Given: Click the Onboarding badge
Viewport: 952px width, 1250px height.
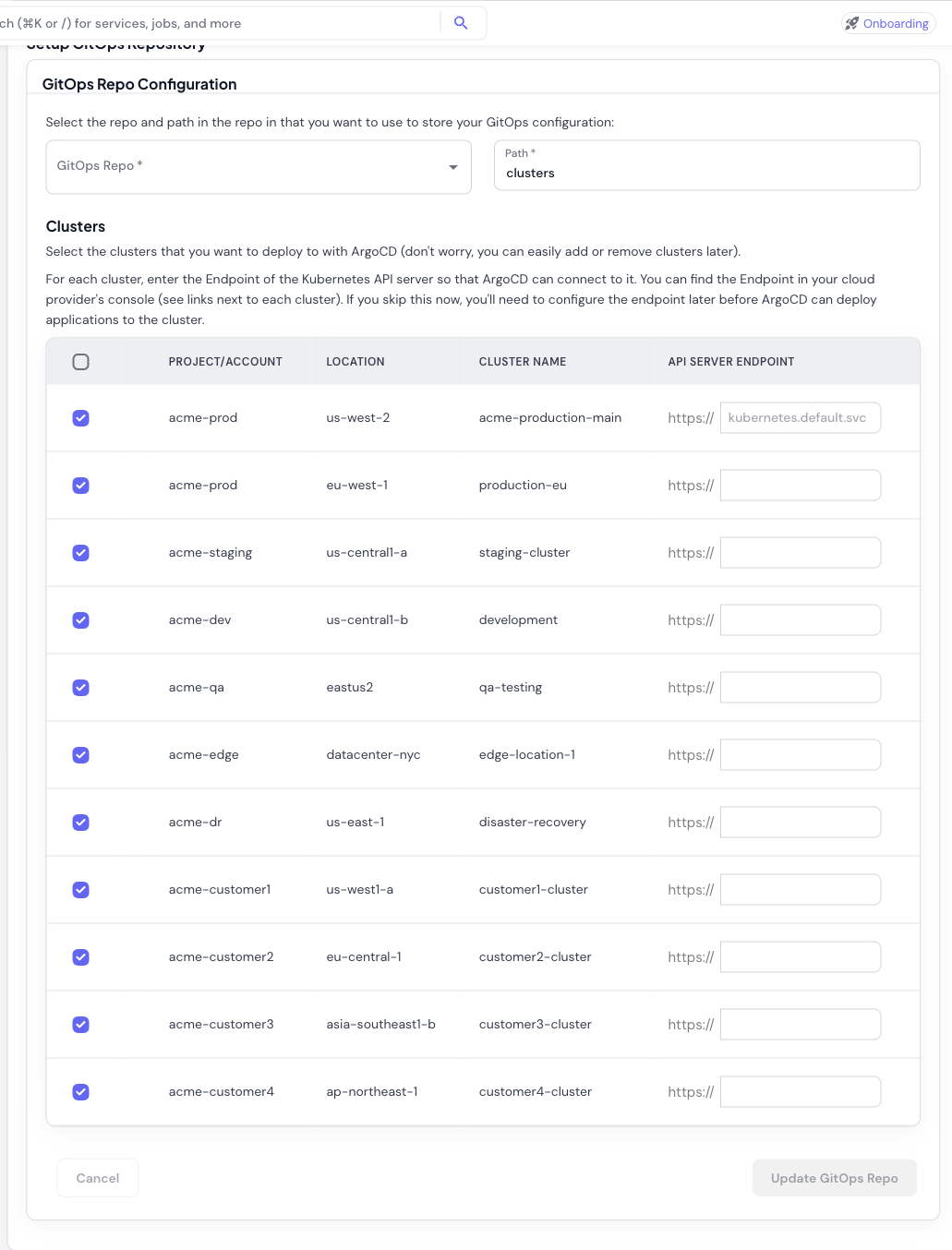Looking at the screenshot, I should 887,22.
